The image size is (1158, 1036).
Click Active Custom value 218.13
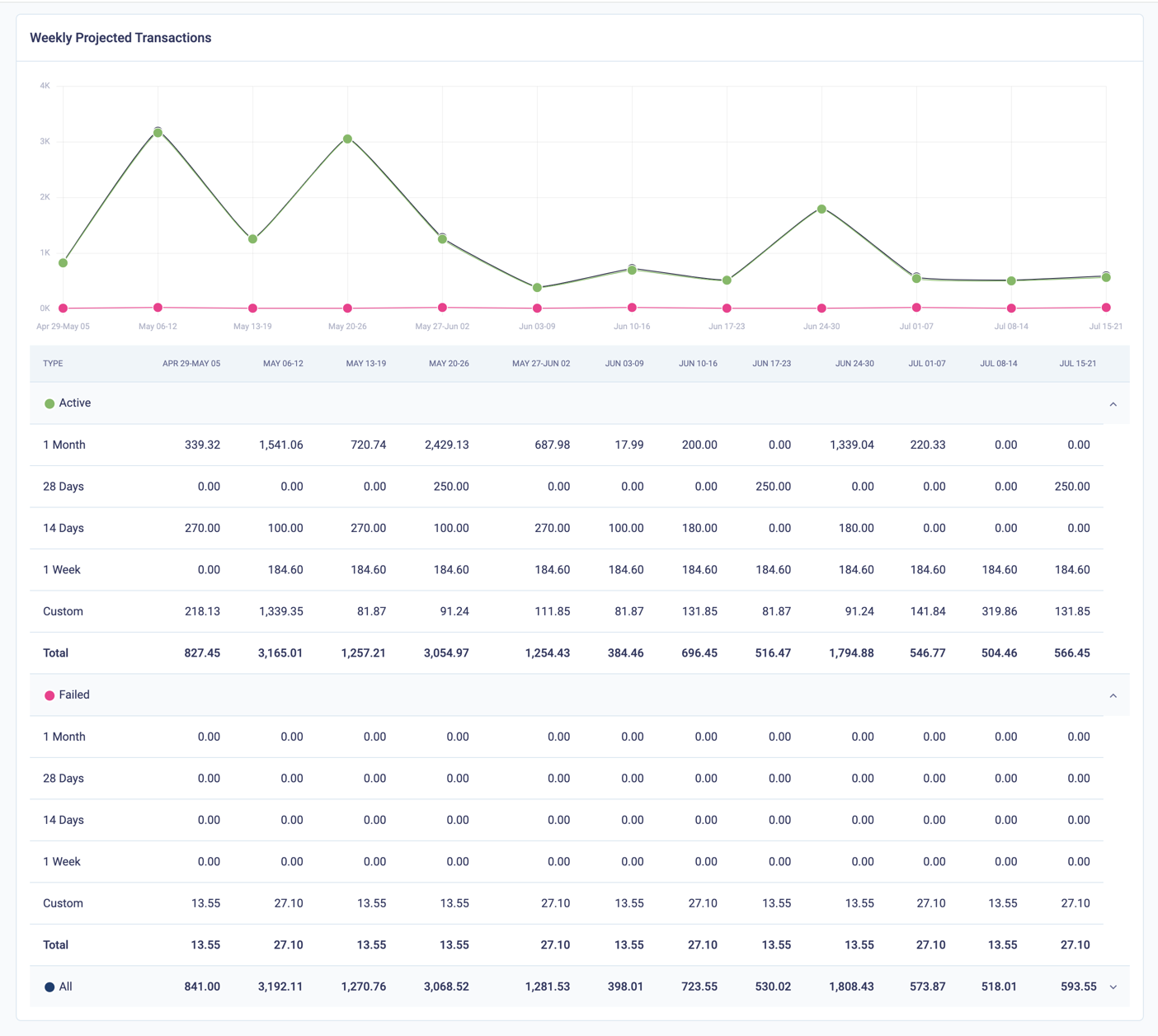tap(203, 611)
